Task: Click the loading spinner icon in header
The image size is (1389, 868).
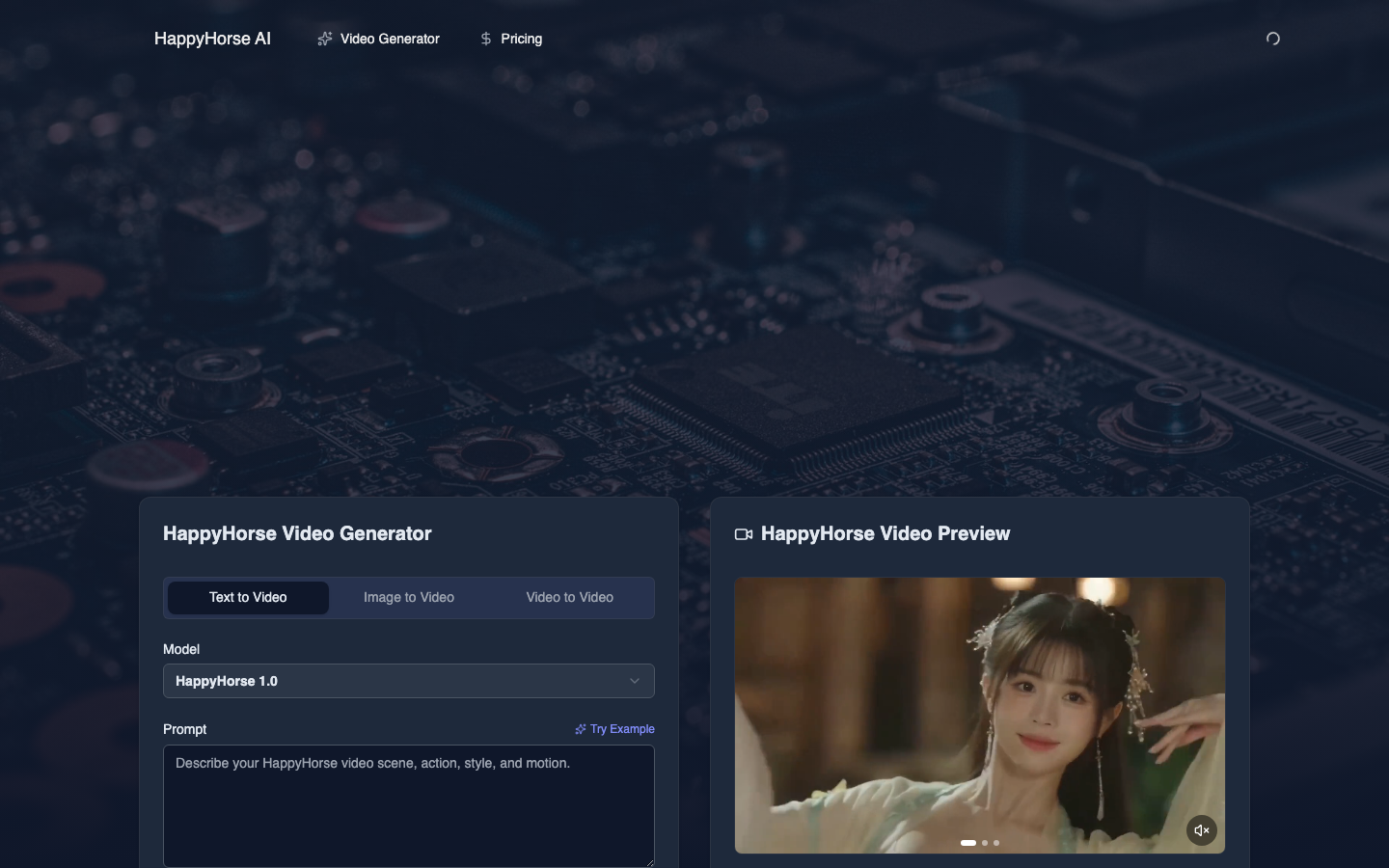Action: click(x=1273, y=39)
